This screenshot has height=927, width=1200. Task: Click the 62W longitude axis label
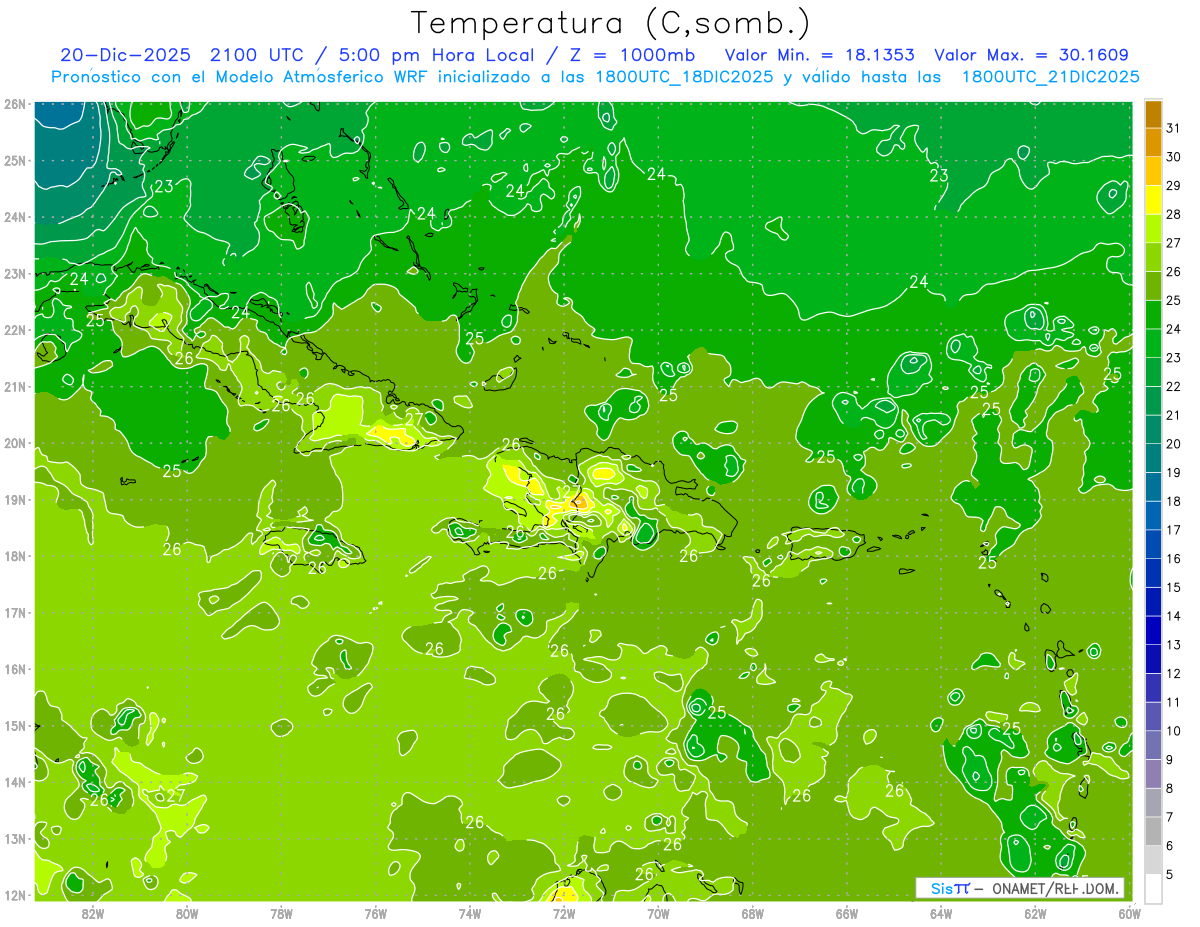[x=1035, y=912]
